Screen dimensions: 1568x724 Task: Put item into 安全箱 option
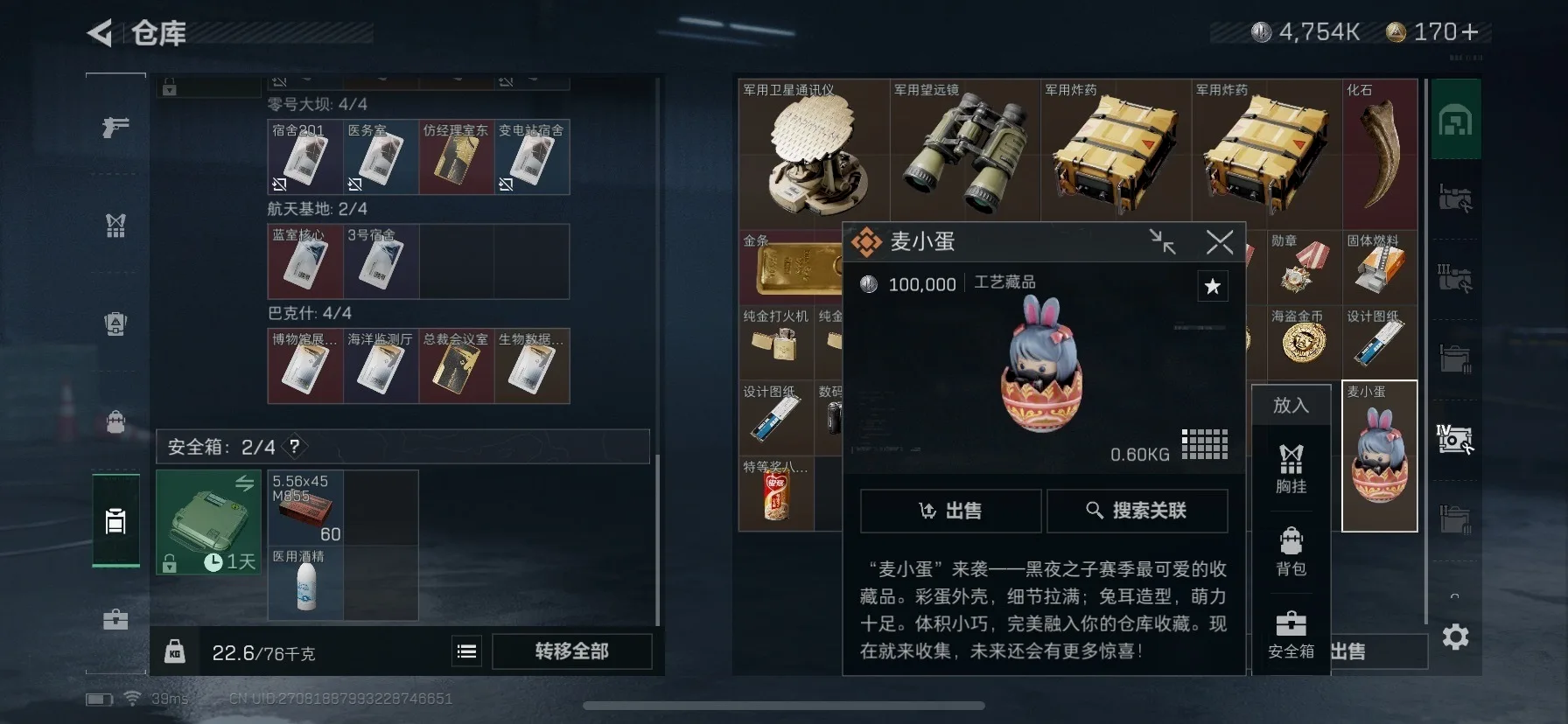(1291, 634)
